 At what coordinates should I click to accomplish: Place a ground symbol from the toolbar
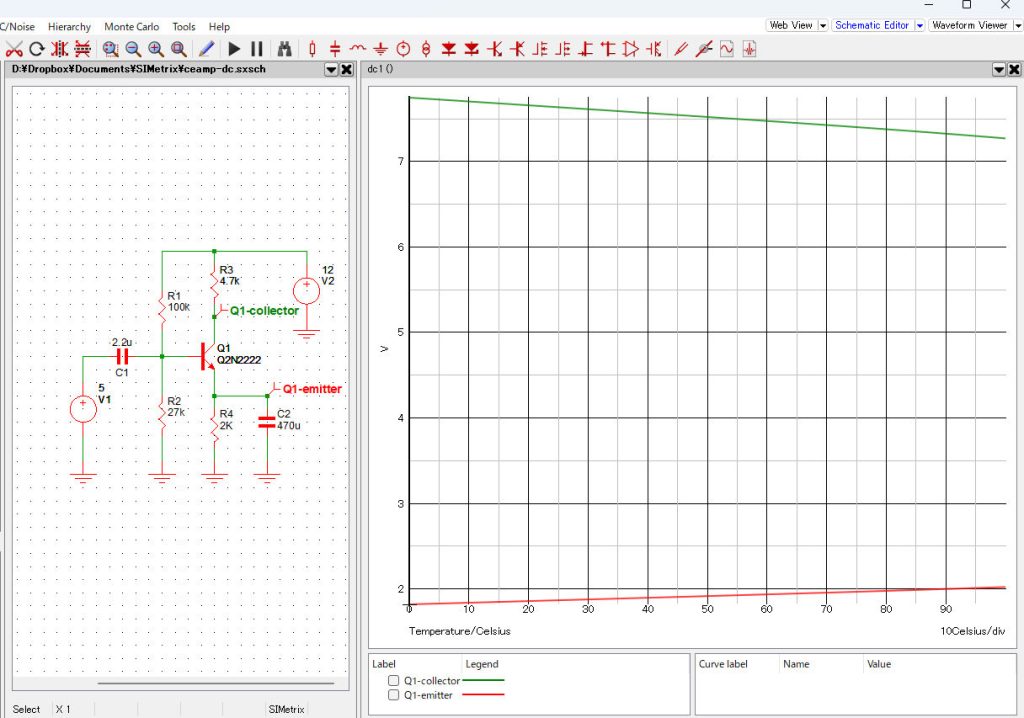point(381,48)
